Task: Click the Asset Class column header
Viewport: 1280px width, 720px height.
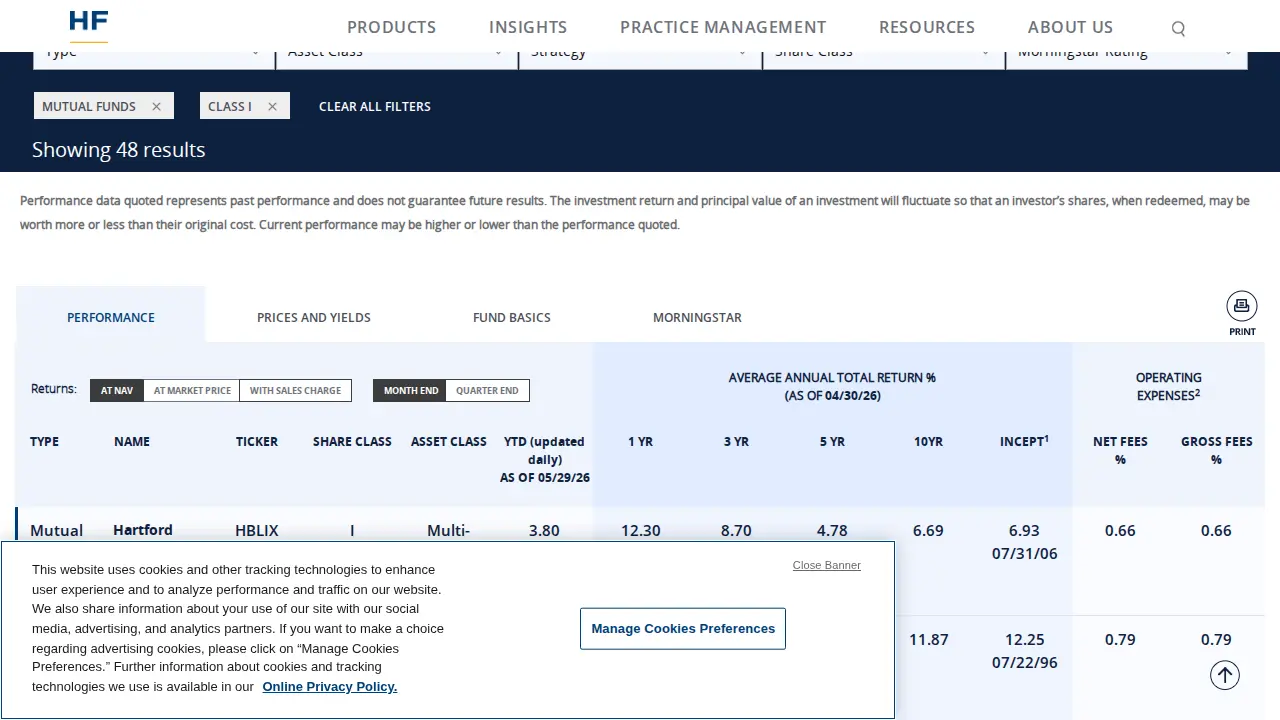Action: pyautogui.click(x=449, y=441)
